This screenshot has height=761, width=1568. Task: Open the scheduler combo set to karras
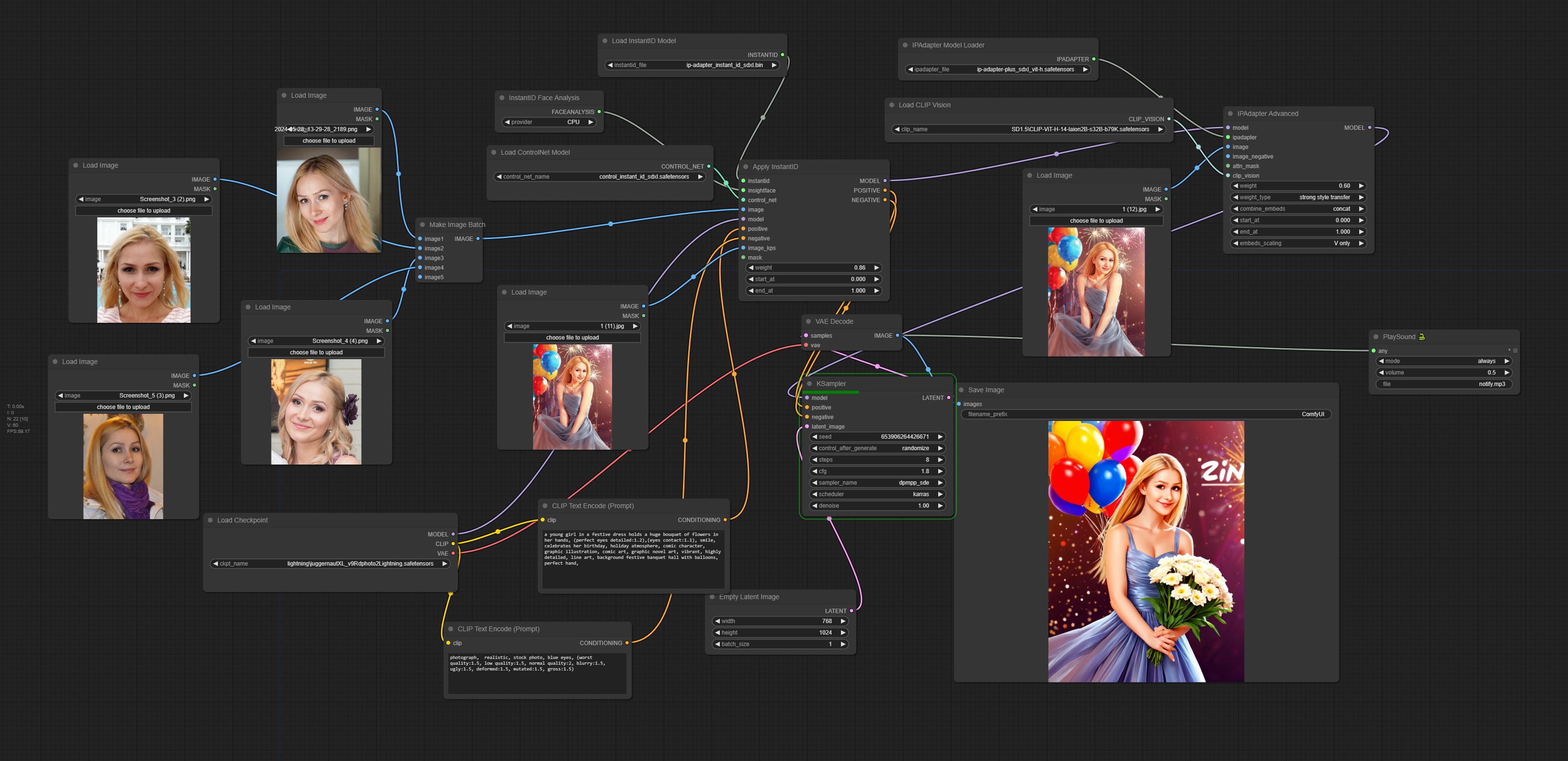click(876, 494)
